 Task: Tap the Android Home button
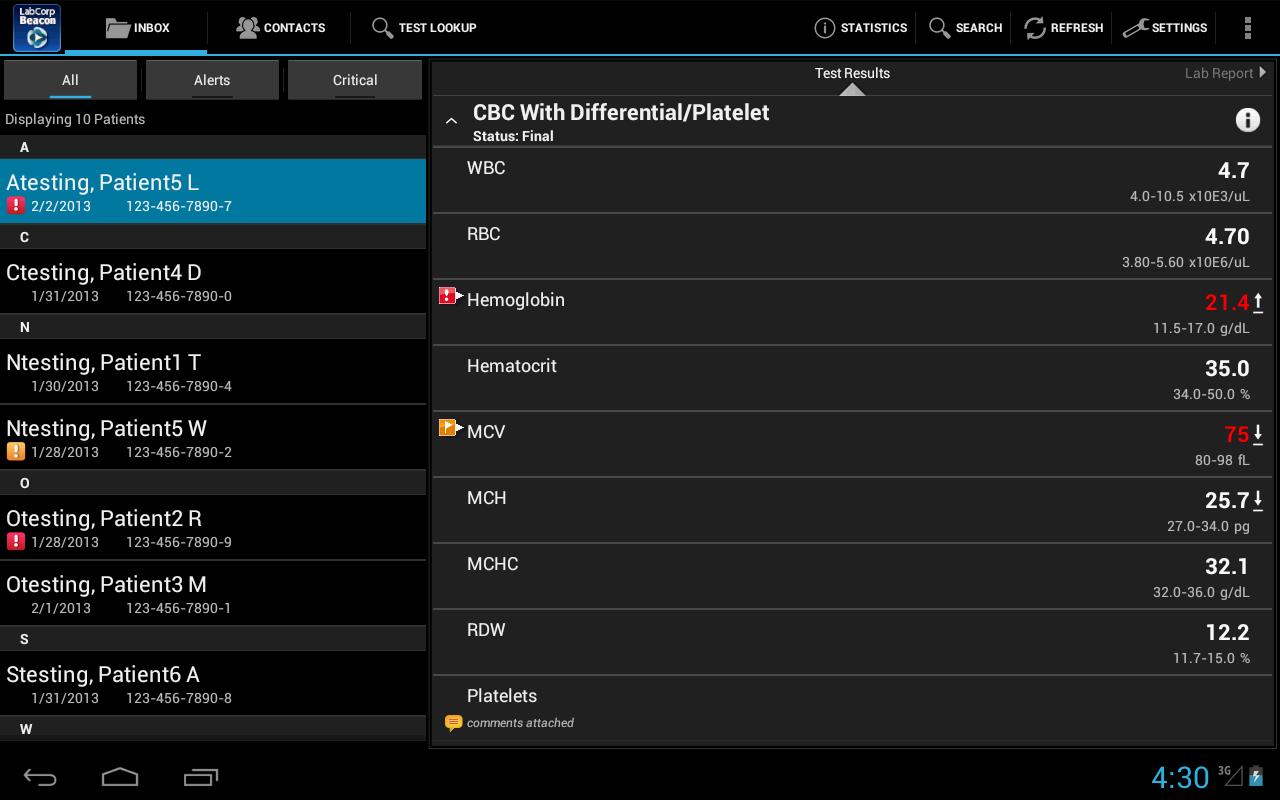click(120, 777)
